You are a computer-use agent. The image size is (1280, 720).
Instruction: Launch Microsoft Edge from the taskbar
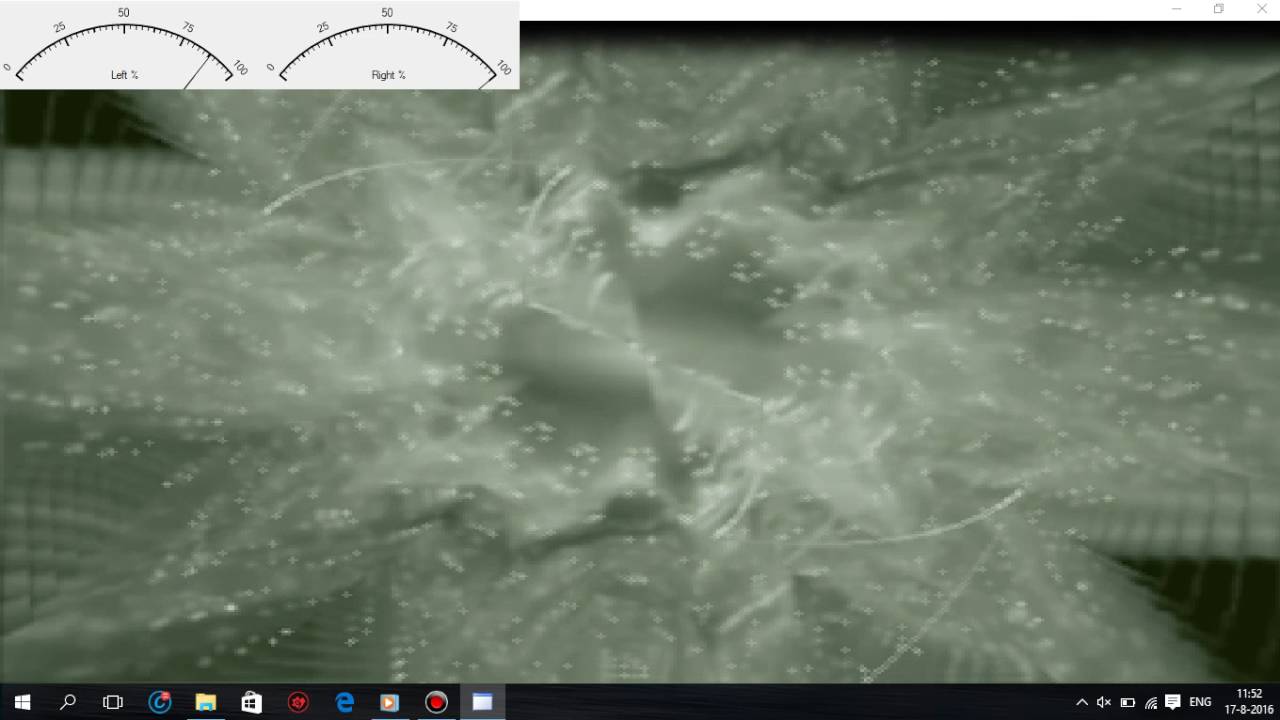pyautogui.click(x=344, y=702)
